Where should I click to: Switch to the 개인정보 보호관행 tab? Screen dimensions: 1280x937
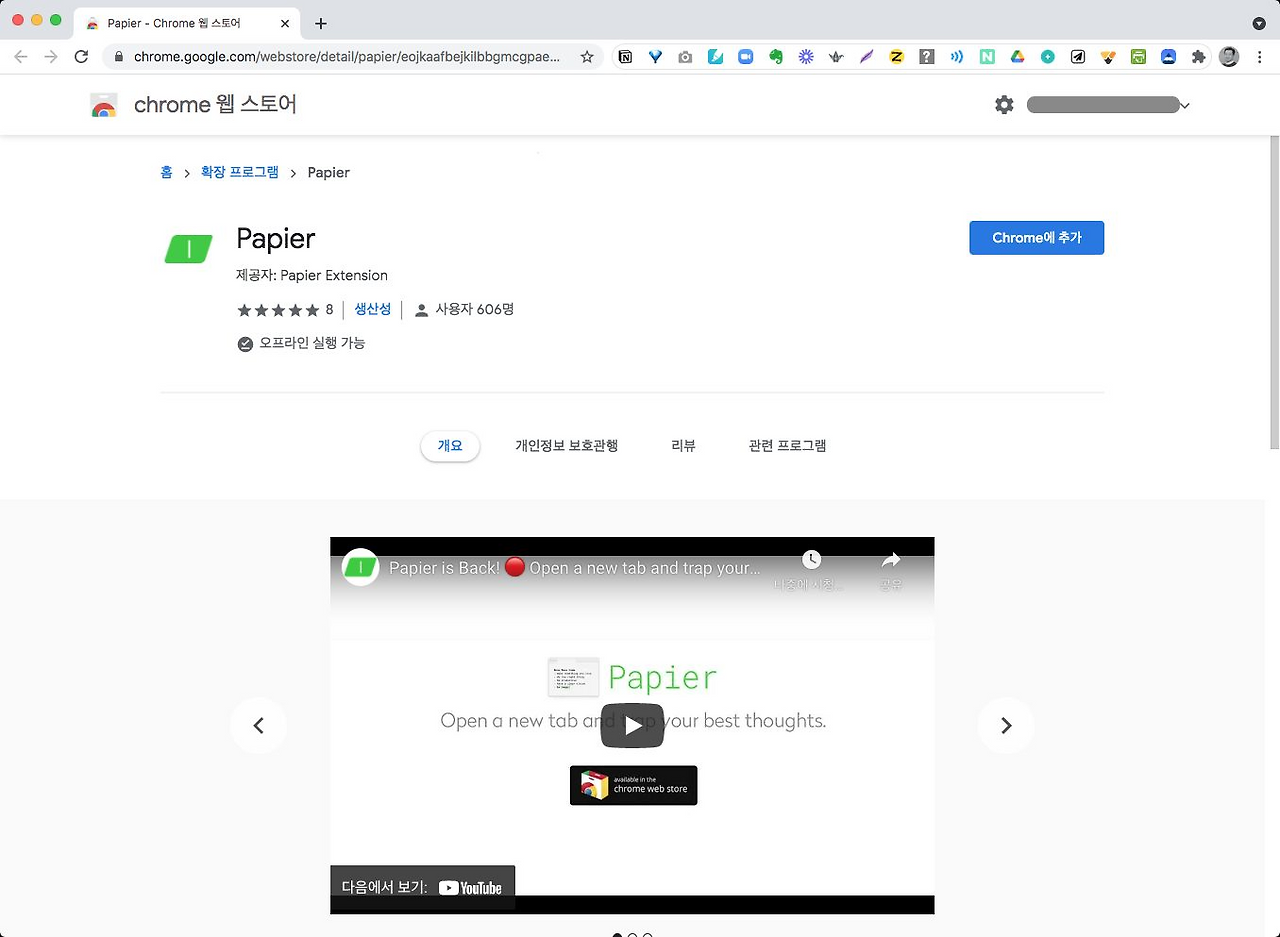567,446
